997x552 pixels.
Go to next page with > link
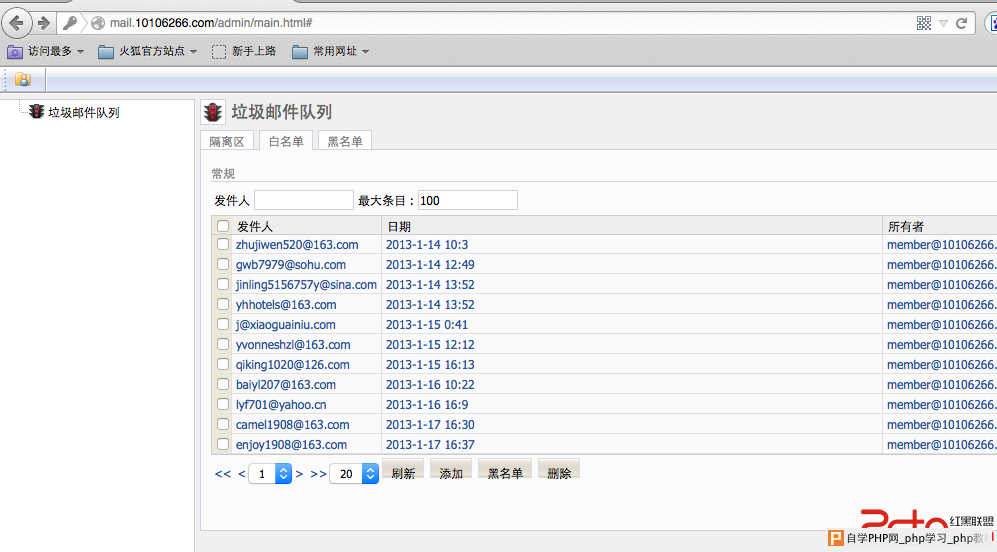[299, 474]
